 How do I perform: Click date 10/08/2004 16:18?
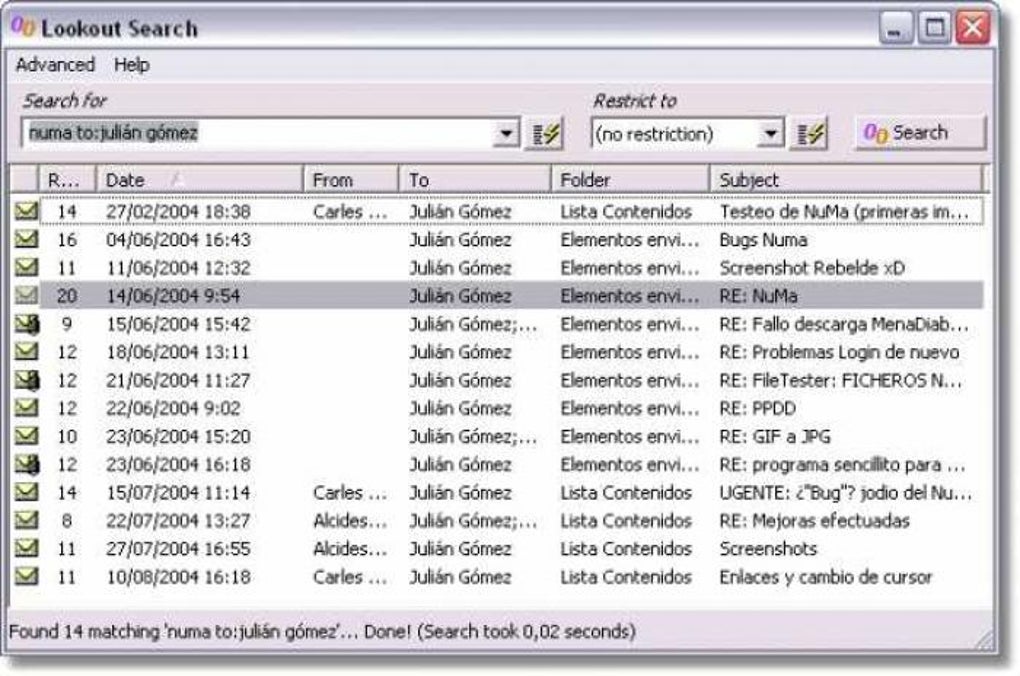point(178,576)
